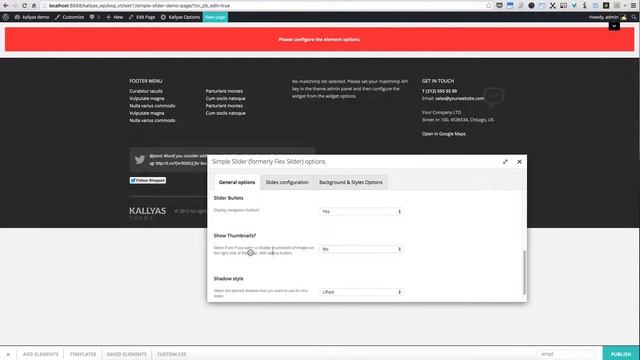Click Edit Page in admin bar
640x360 pixels.
142,17
